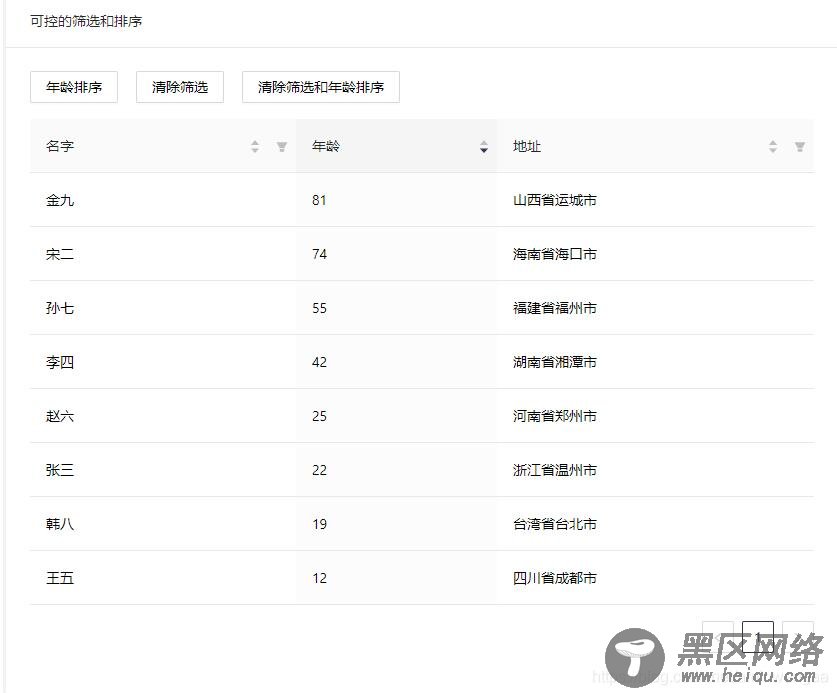
Task: Click the name cell 孙七
Action: (60, 308)
